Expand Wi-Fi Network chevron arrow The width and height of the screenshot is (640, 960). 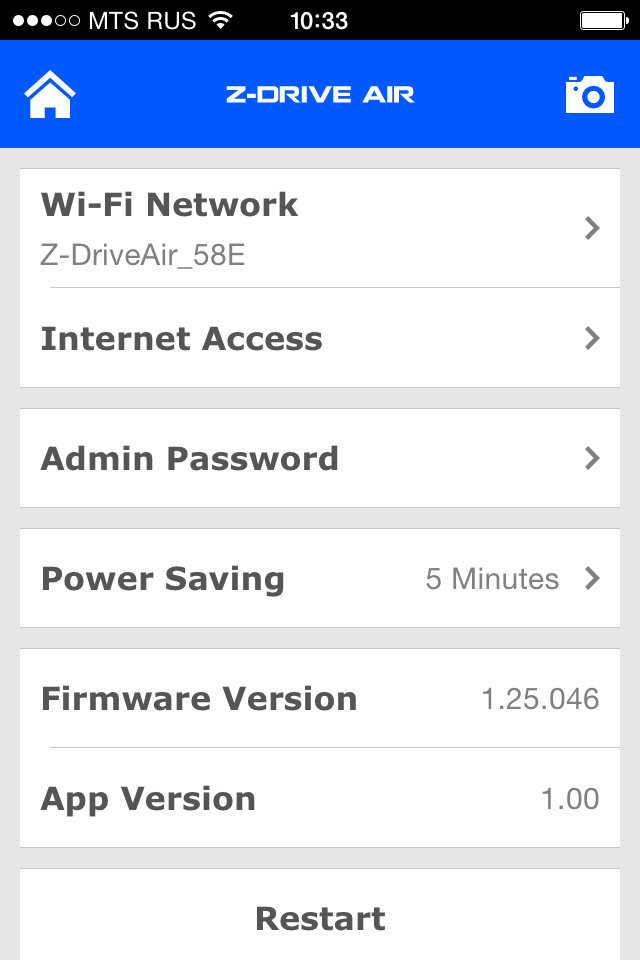[x=592, y=229]
